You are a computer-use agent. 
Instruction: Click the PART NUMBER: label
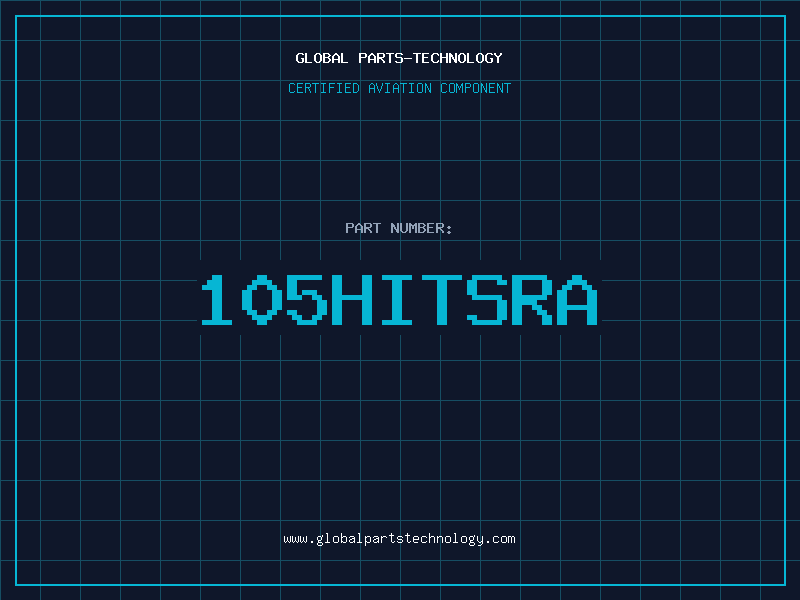pos(399,229)
